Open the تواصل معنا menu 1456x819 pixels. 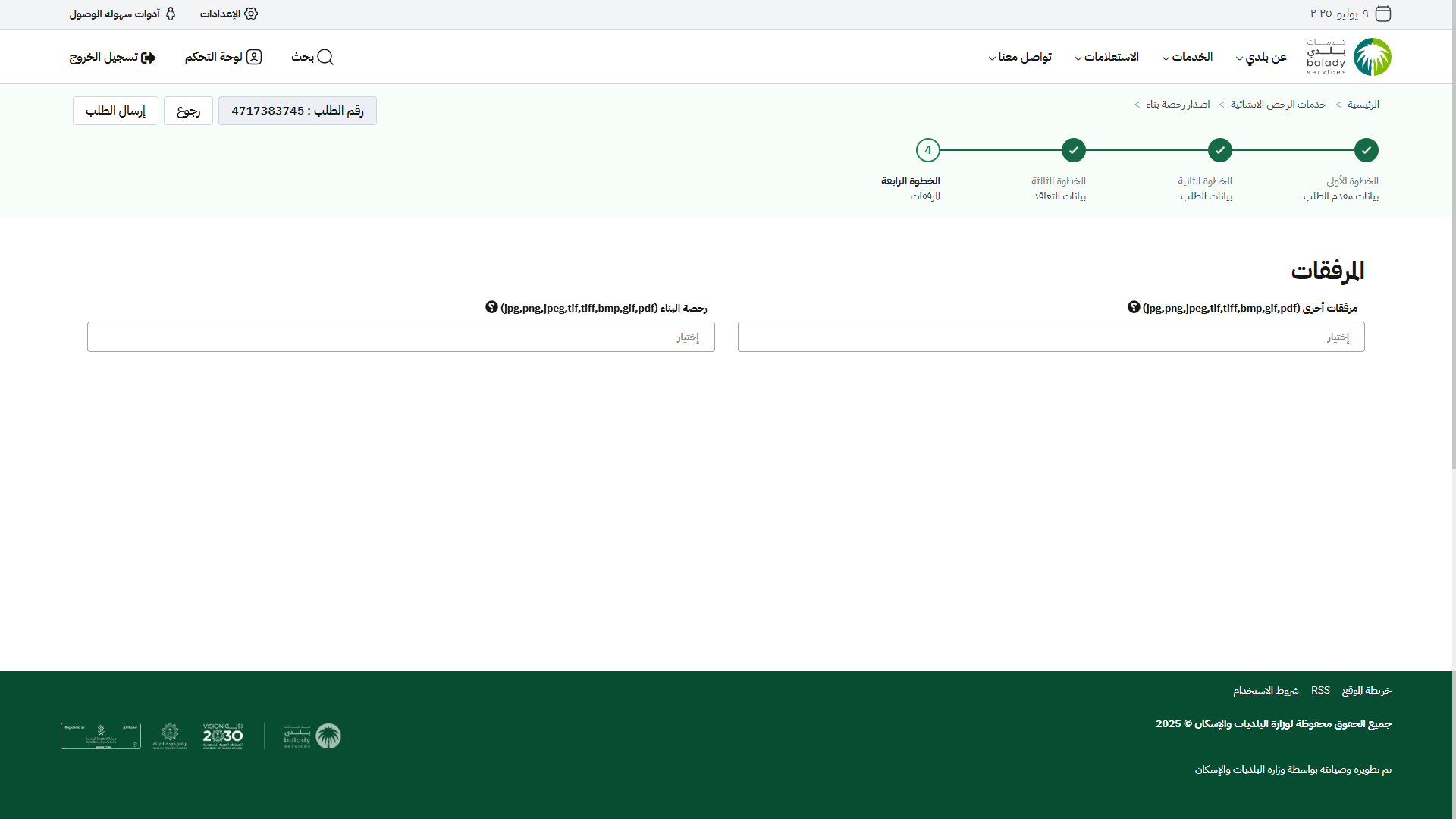coord(1020,57)
